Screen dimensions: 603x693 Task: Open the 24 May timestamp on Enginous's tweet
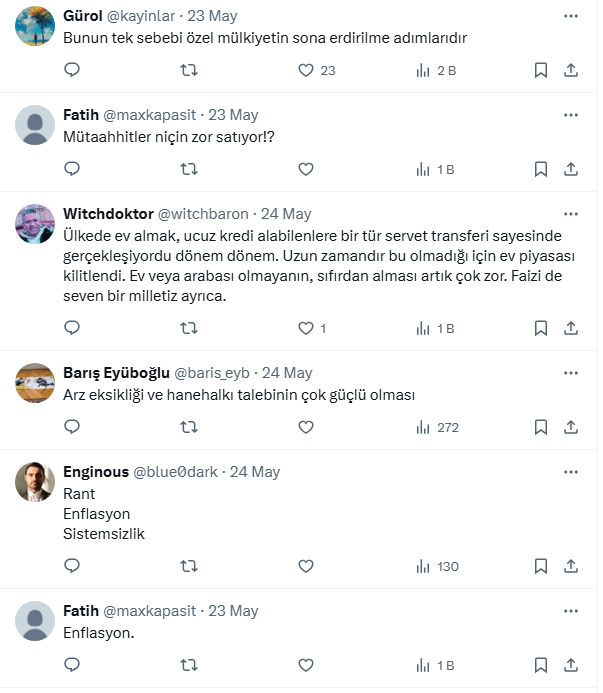click(255, 472)
